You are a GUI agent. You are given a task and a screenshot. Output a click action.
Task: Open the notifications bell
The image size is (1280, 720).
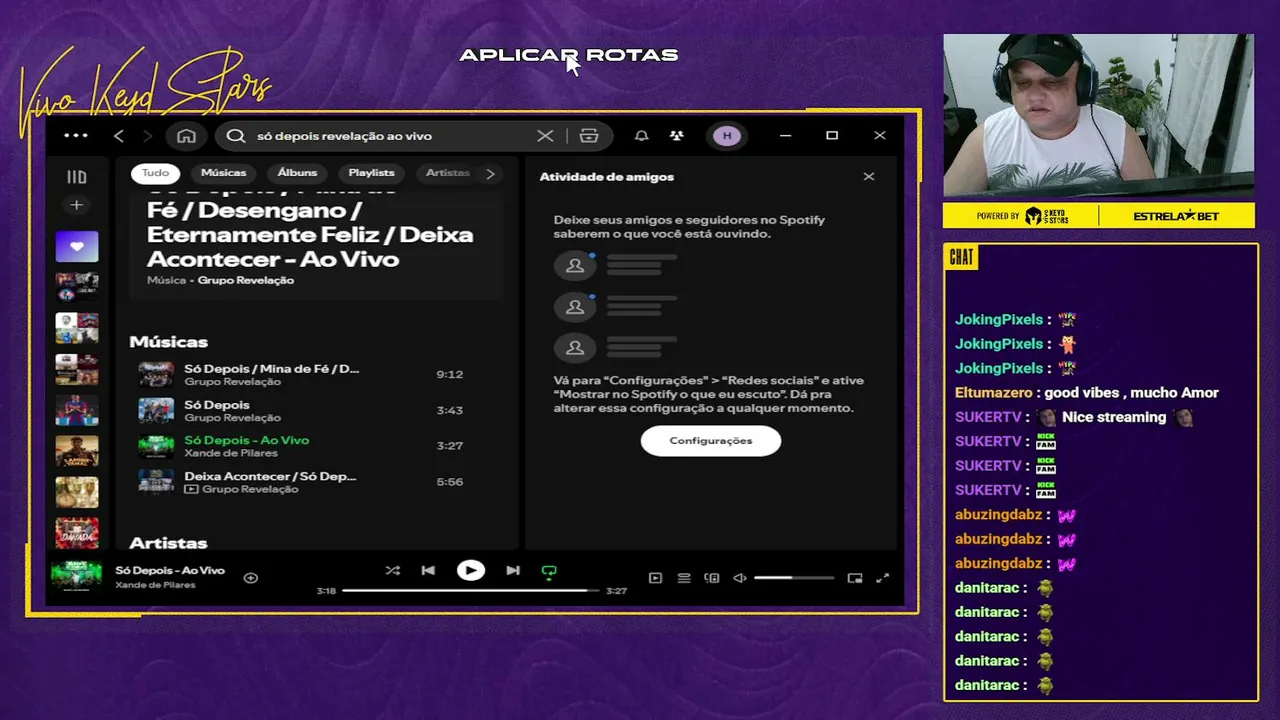(642, 136)
